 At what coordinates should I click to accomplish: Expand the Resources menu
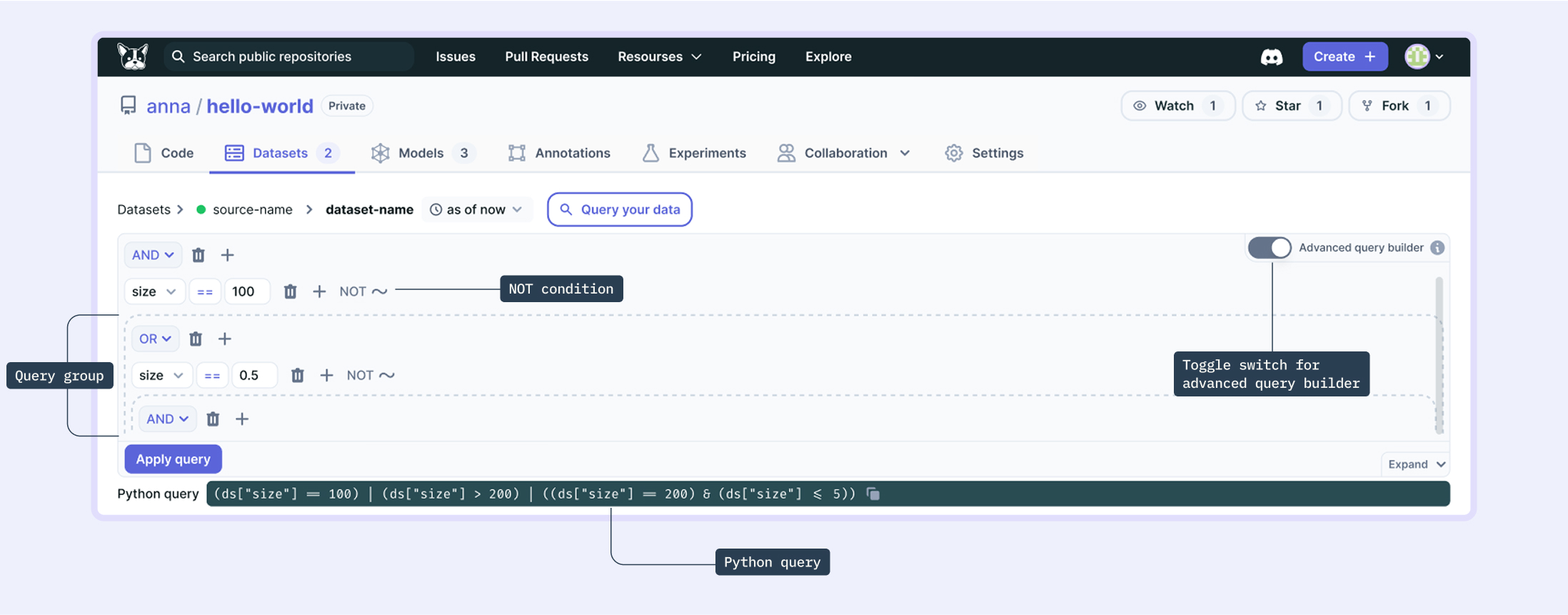[x=659, y=56]
